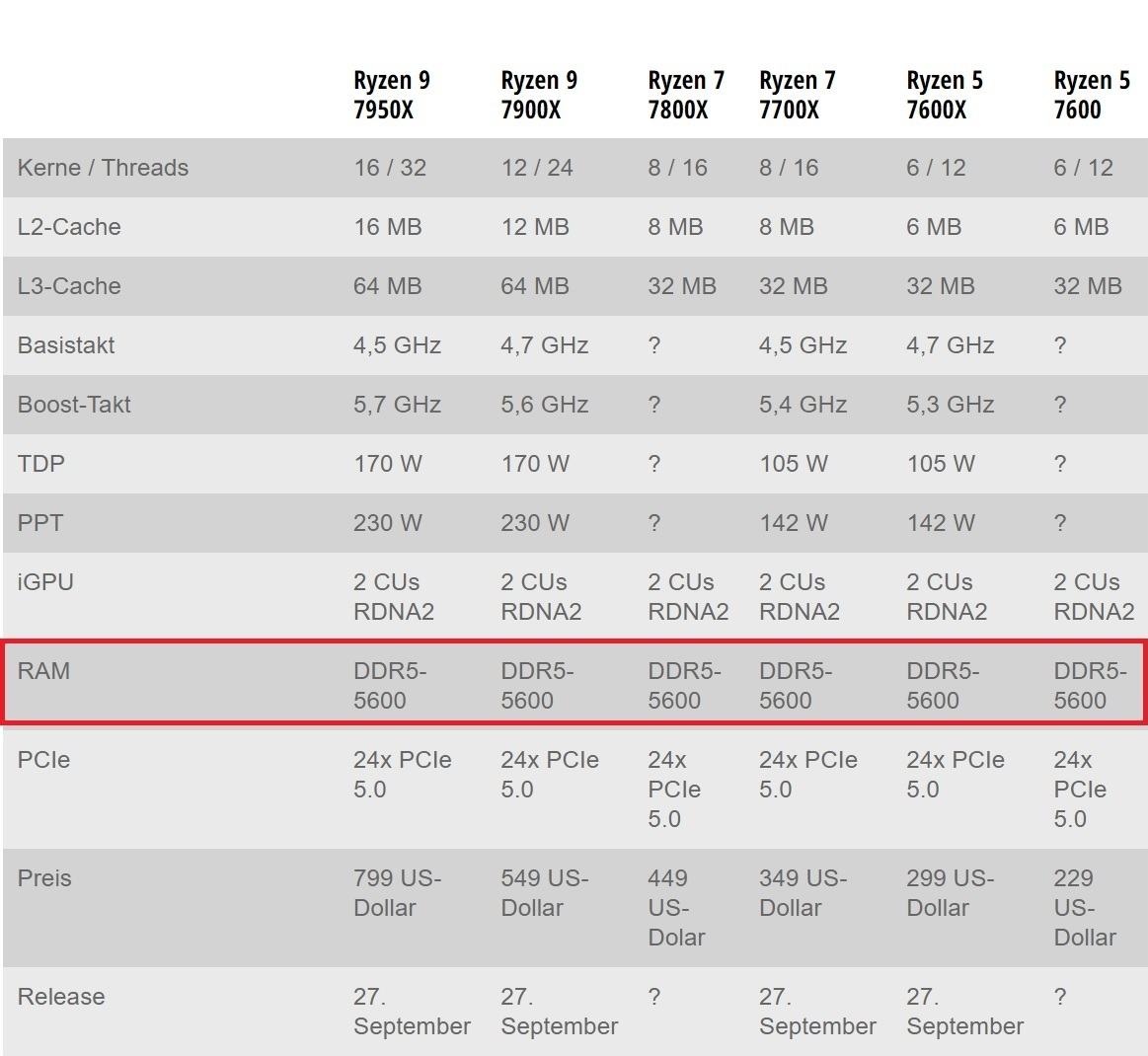Image resolution: width=1148 pixels, height=1056 pixels.
Task: Click the Ryzen 9 7950X column header
Action: 392,95
